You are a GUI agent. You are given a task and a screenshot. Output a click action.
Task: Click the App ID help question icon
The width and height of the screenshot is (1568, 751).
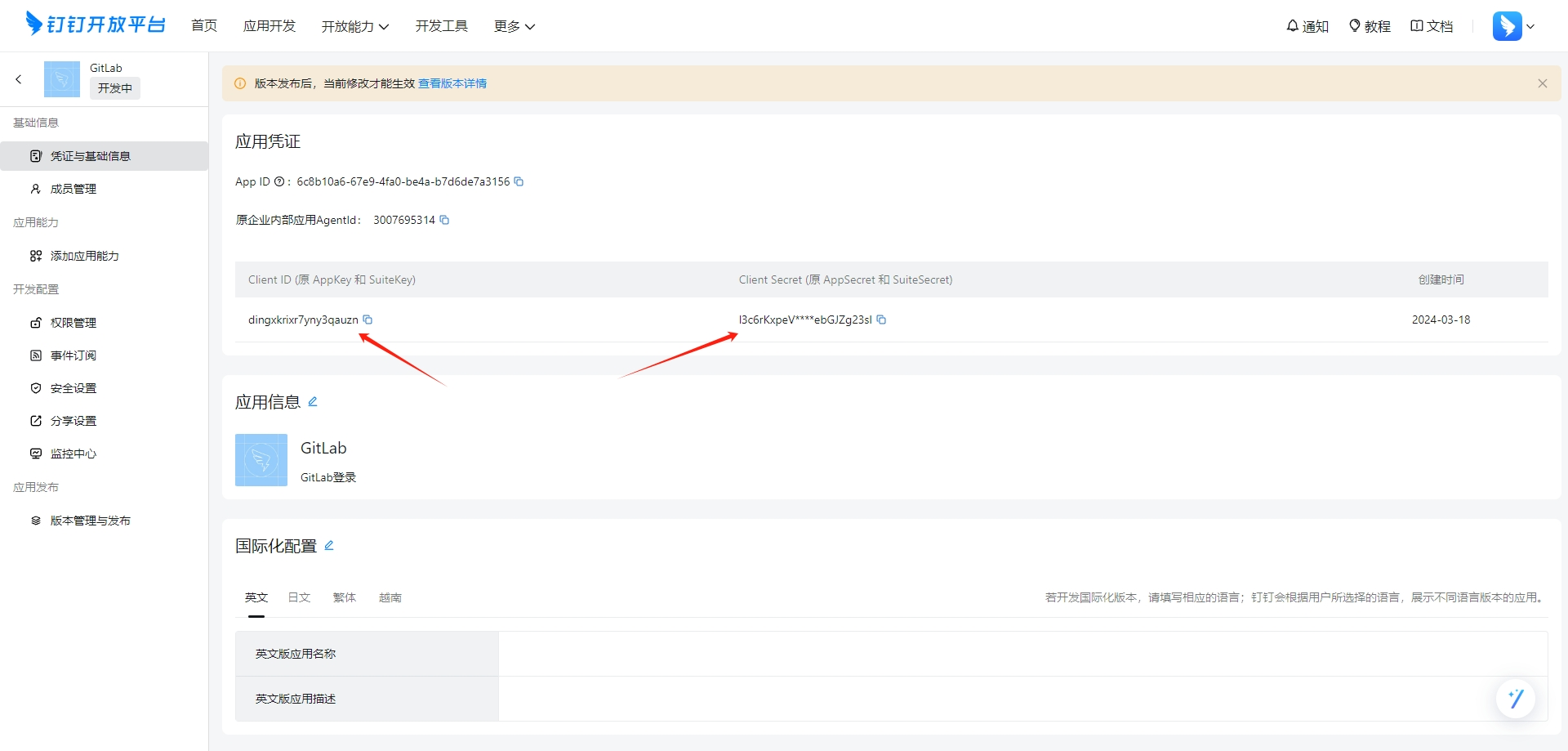pos(279,181)
